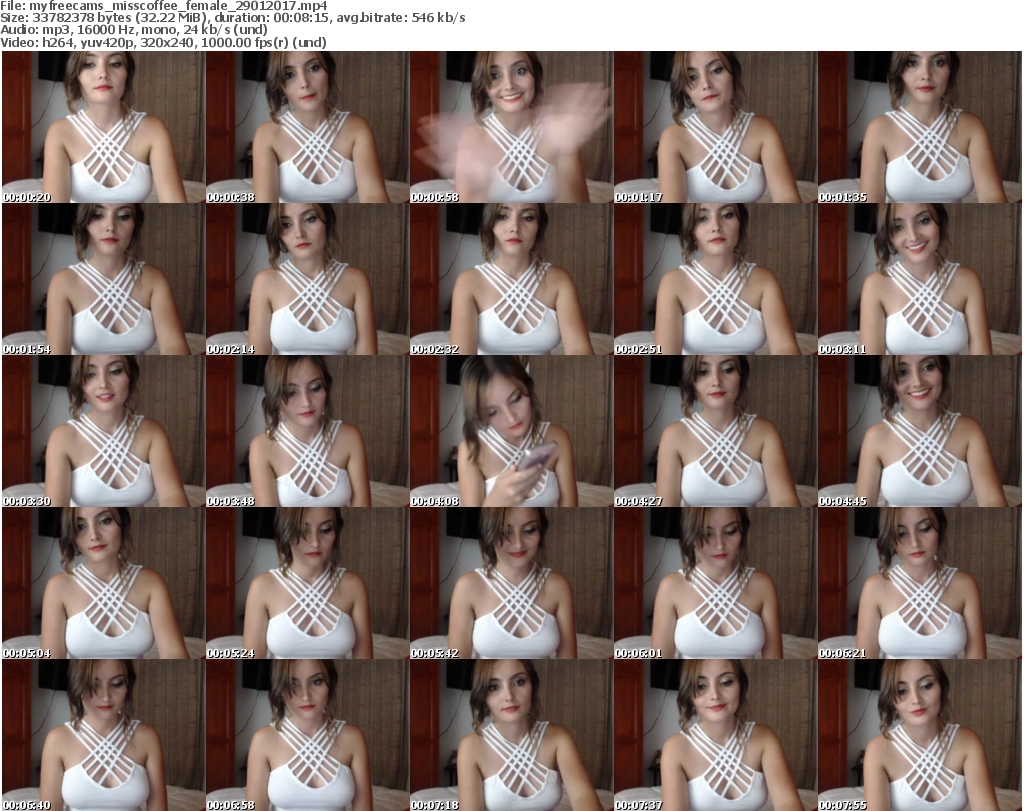Select the frame timestamped 00:02:14

(x=307, y=279)
